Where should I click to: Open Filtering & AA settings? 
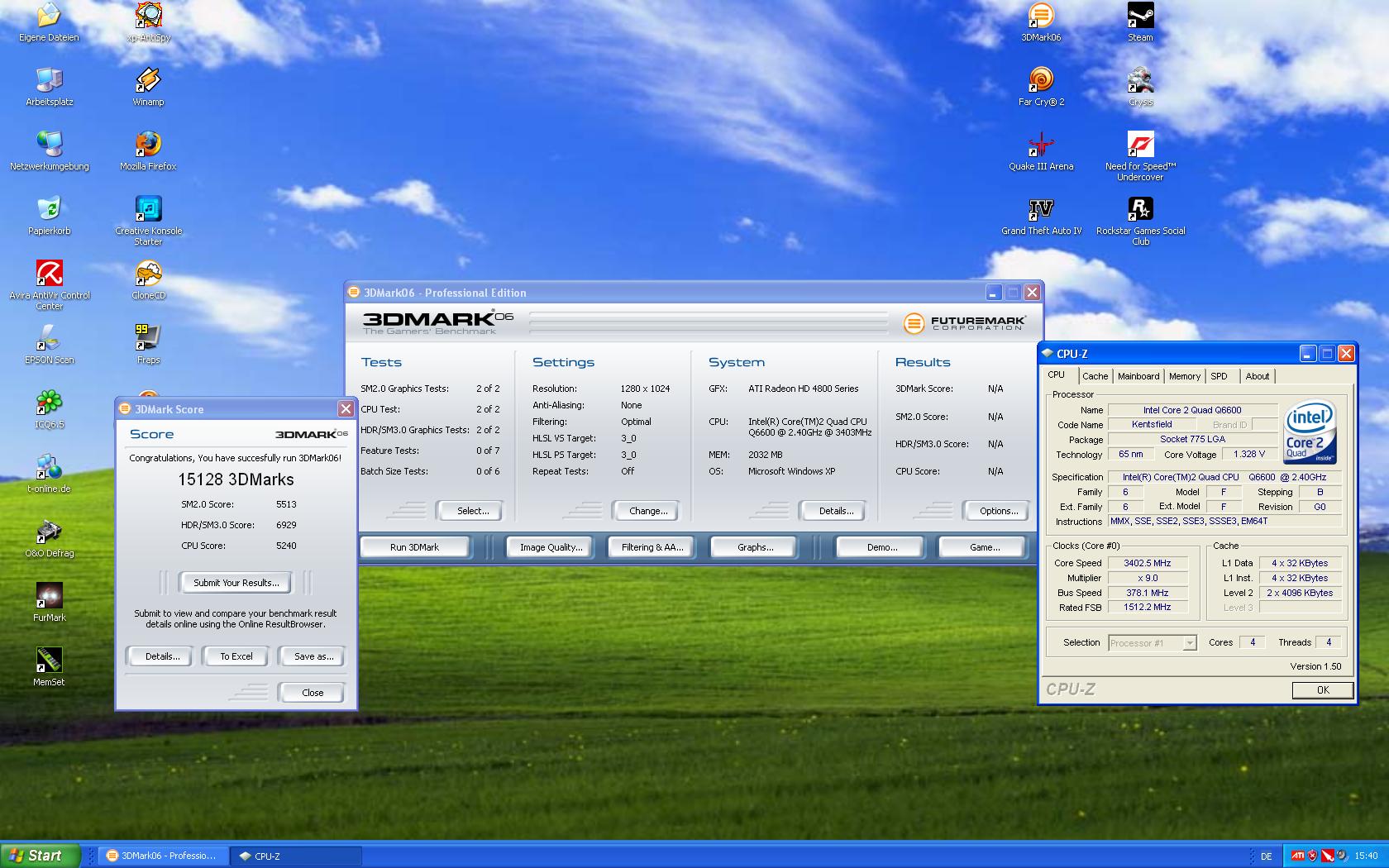point(652,547)
